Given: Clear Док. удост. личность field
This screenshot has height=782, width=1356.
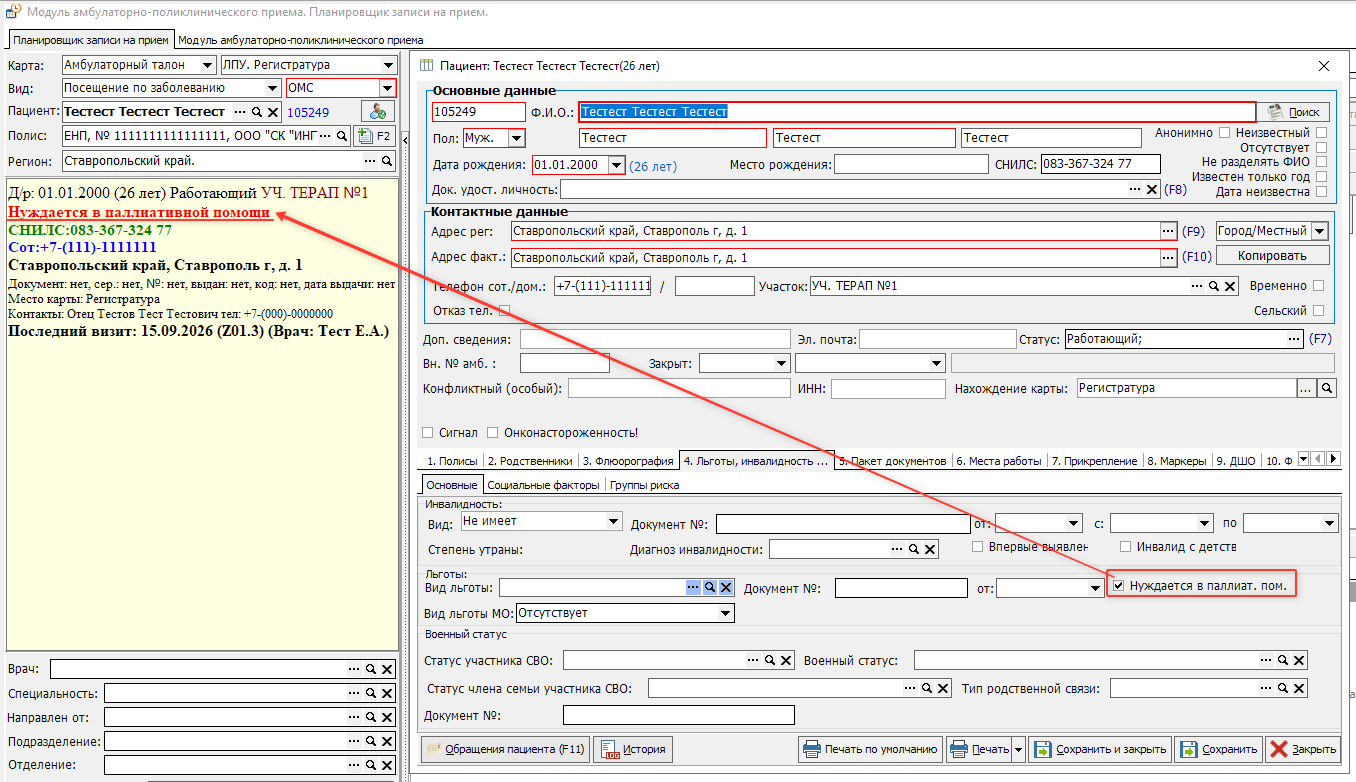Looking at the screenshot, I should click(1152, 189).
